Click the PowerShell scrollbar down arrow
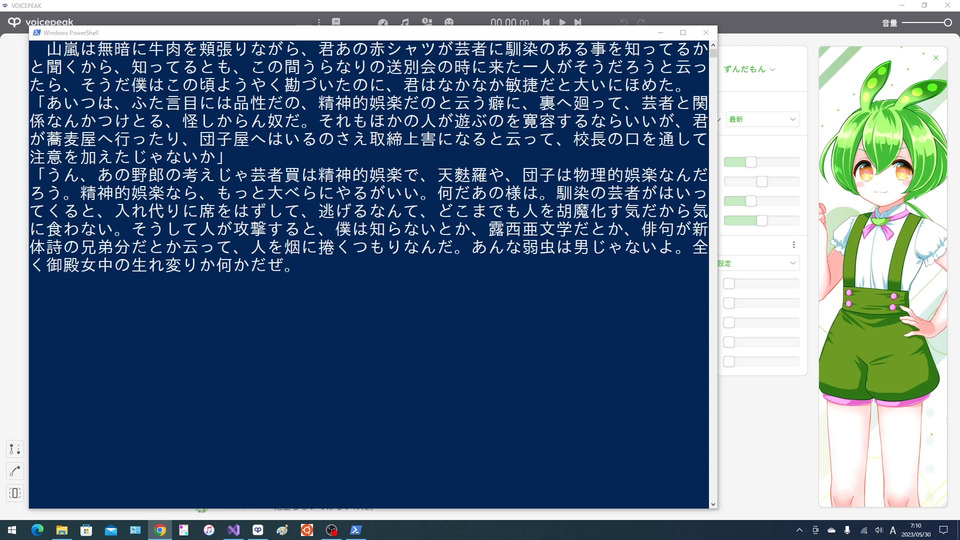The width and height of the screenshot is (960, 540). coord(713,504)
